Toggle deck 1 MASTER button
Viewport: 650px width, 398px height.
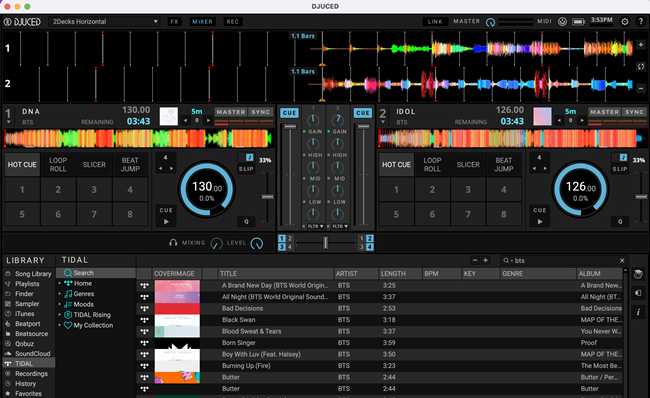(230, 112)
